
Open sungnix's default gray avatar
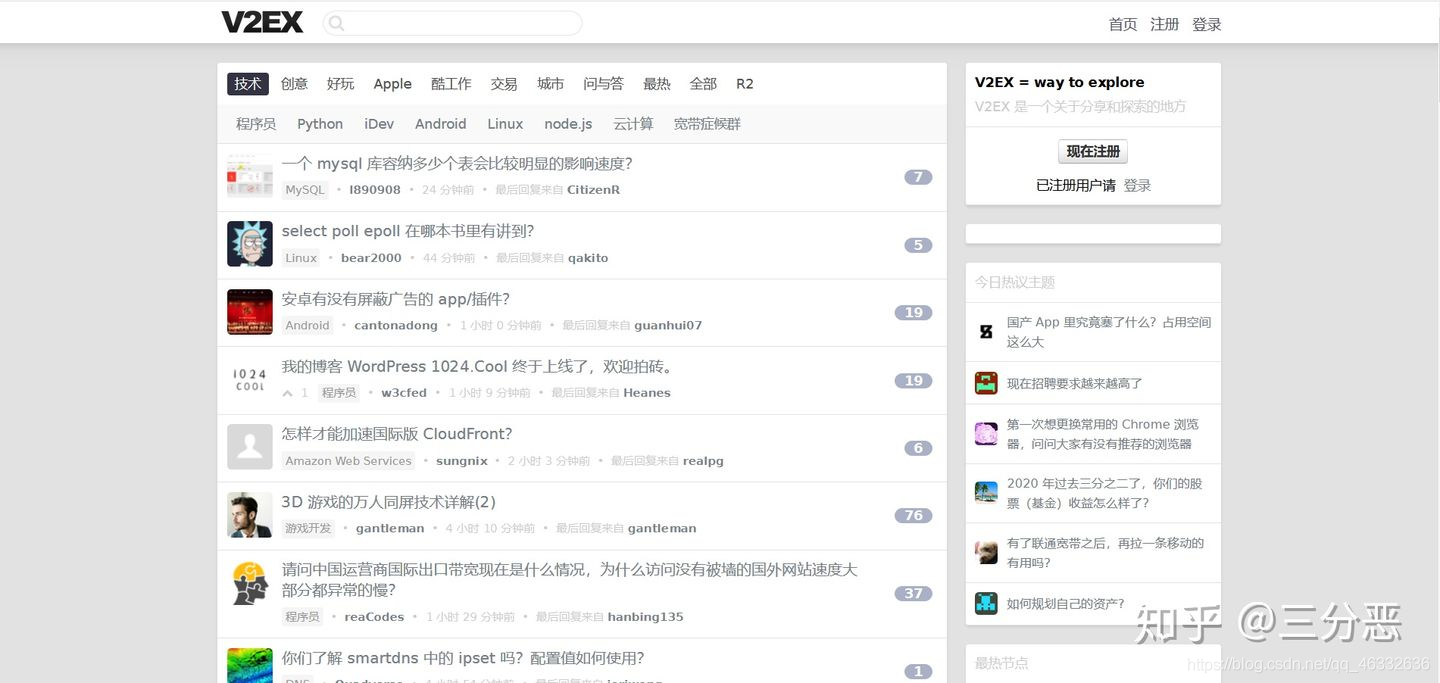[x=249, y=447]
